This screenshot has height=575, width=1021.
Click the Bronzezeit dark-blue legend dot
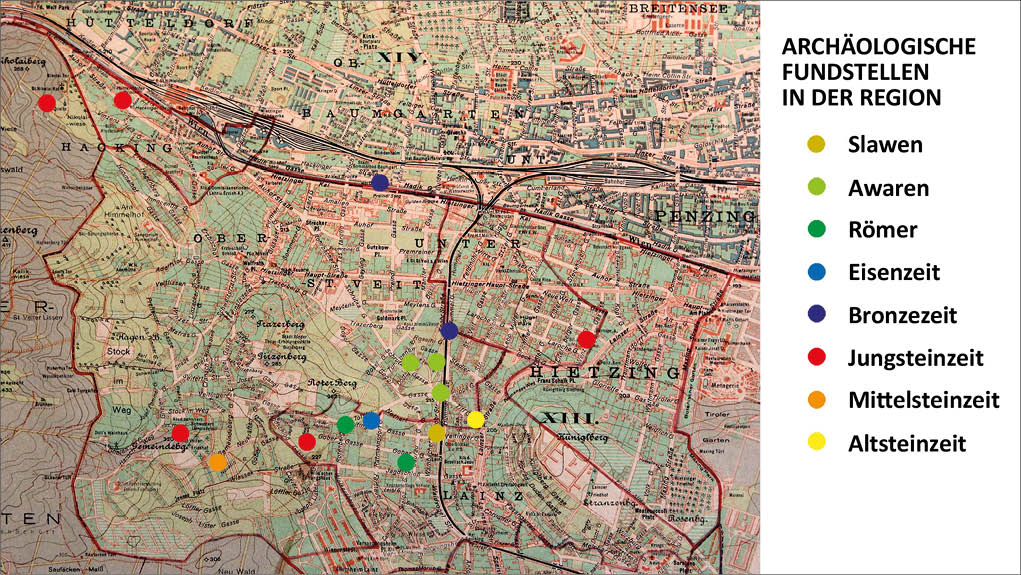point(816,314)
